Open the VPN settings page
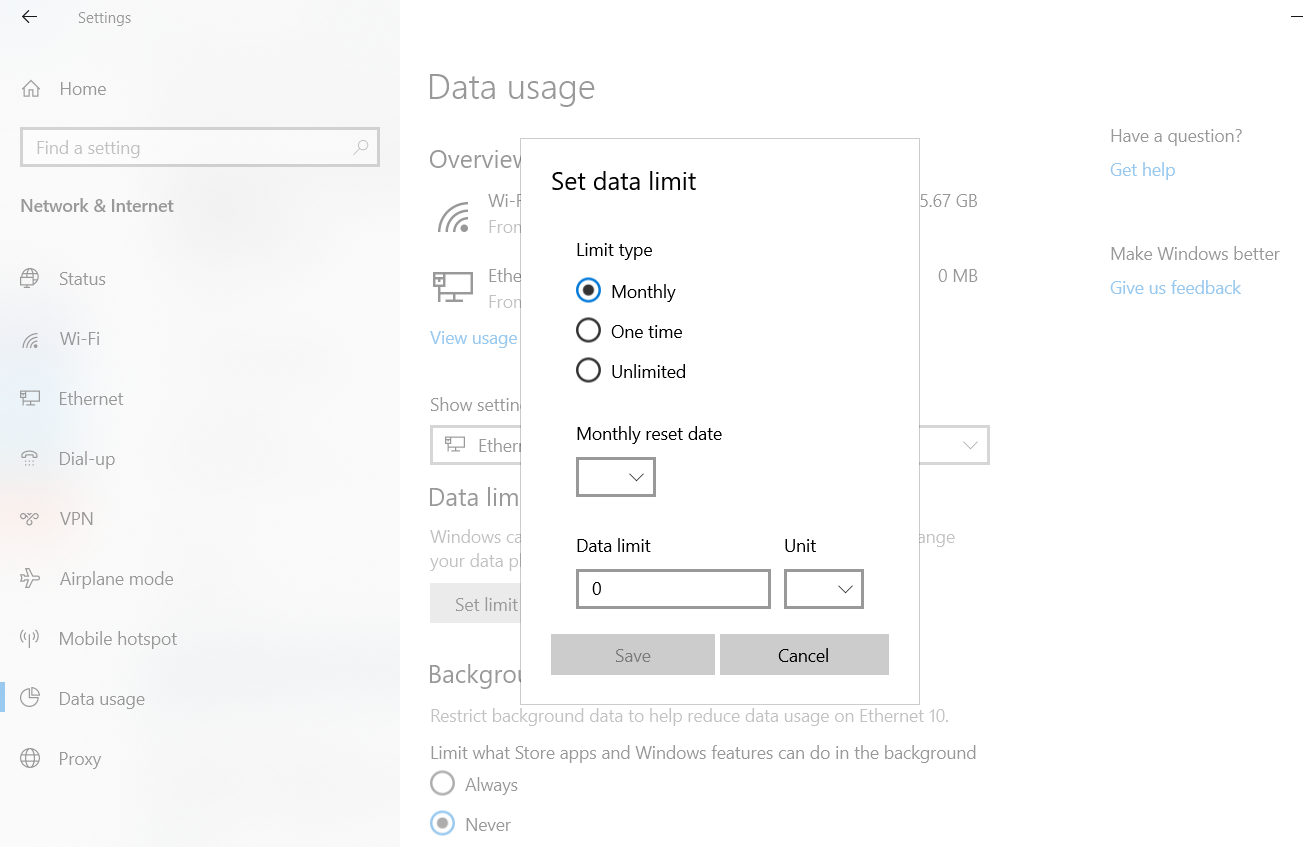This screenshot has height=847, width=1307. [x=76, y=519]
